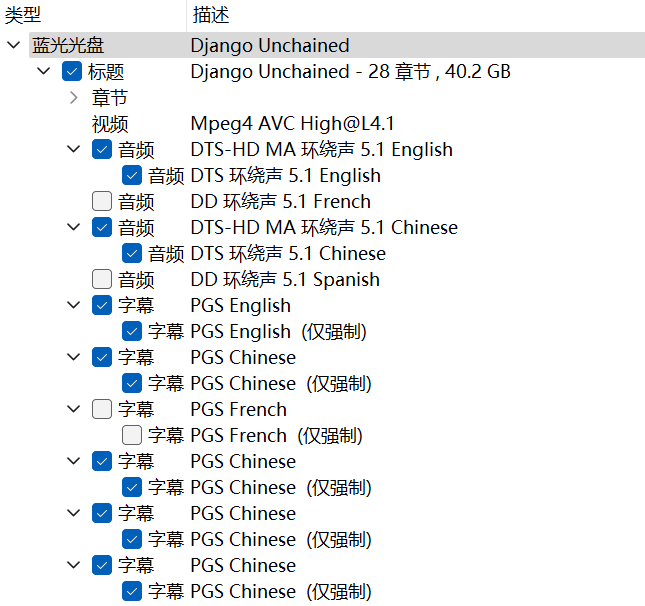Uncheck the DTS 环绕声 5.1 Chinese core checkbox
This screenshot has width=645, height=606.
point(132,253)
